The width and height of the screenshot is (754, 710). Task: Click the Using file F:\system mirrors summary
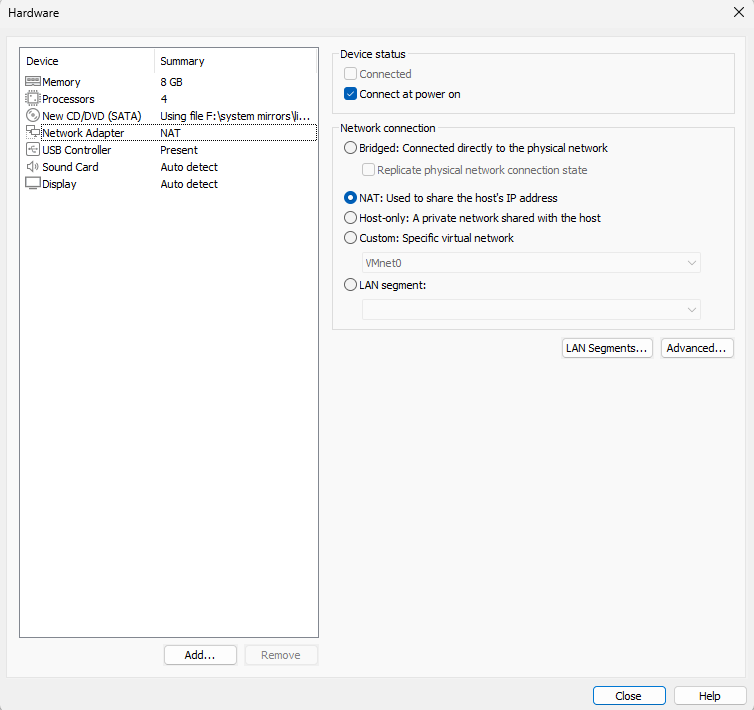(x=235, y=116)
